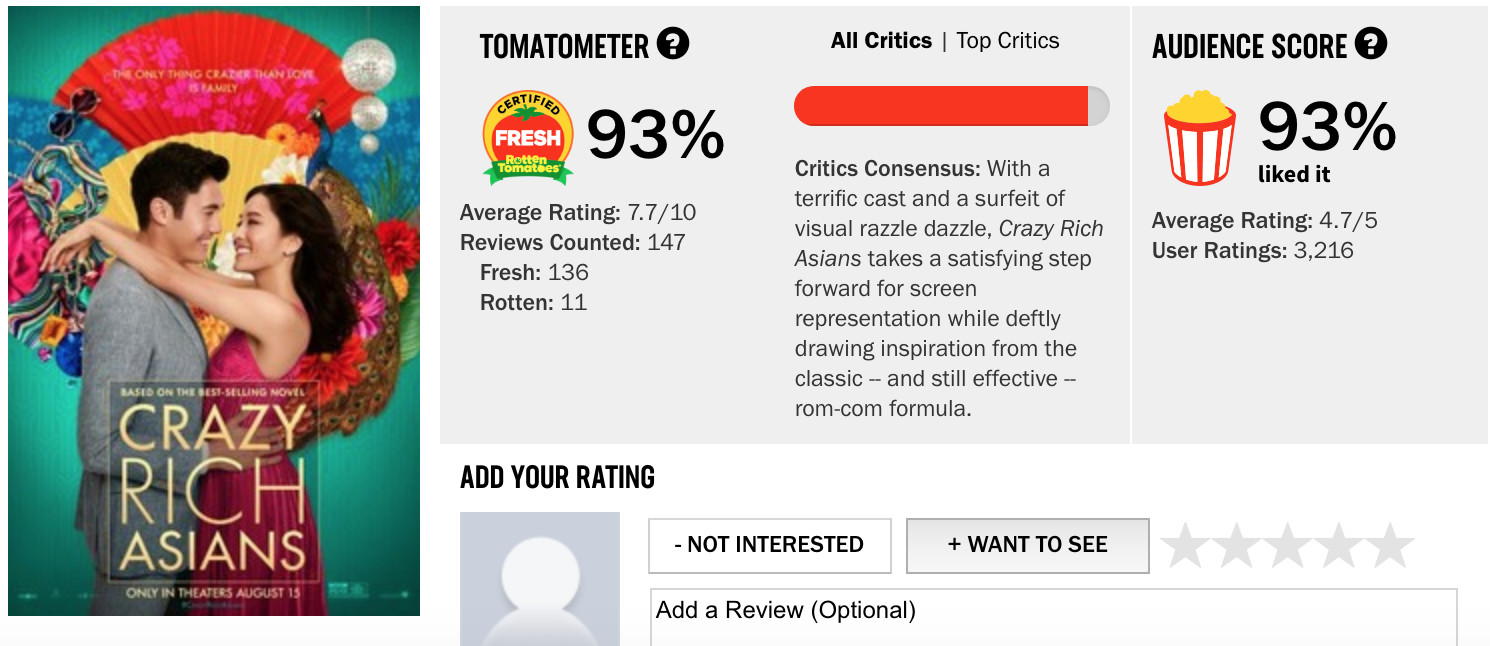Click the 93% audience score value
Image resolution: width=1490 pixels, height=646 pixels.
(x=1326, y=127)
